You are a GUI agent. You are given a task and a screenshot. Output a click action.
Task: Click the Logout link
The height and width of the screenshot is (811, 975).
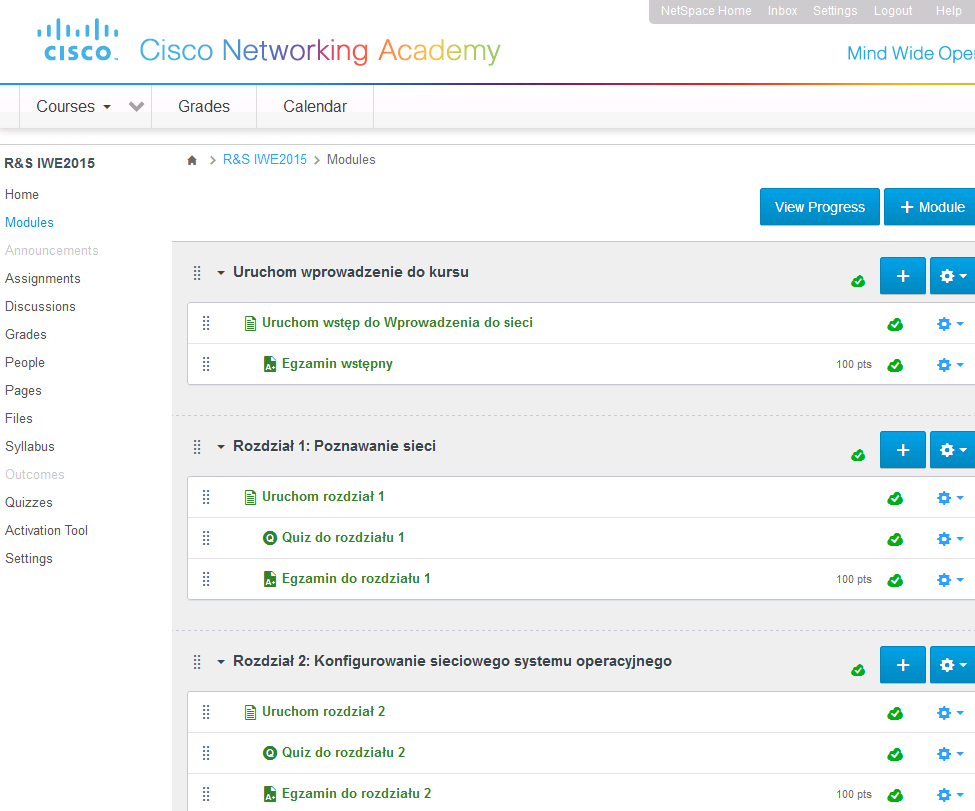click(893, 11)
